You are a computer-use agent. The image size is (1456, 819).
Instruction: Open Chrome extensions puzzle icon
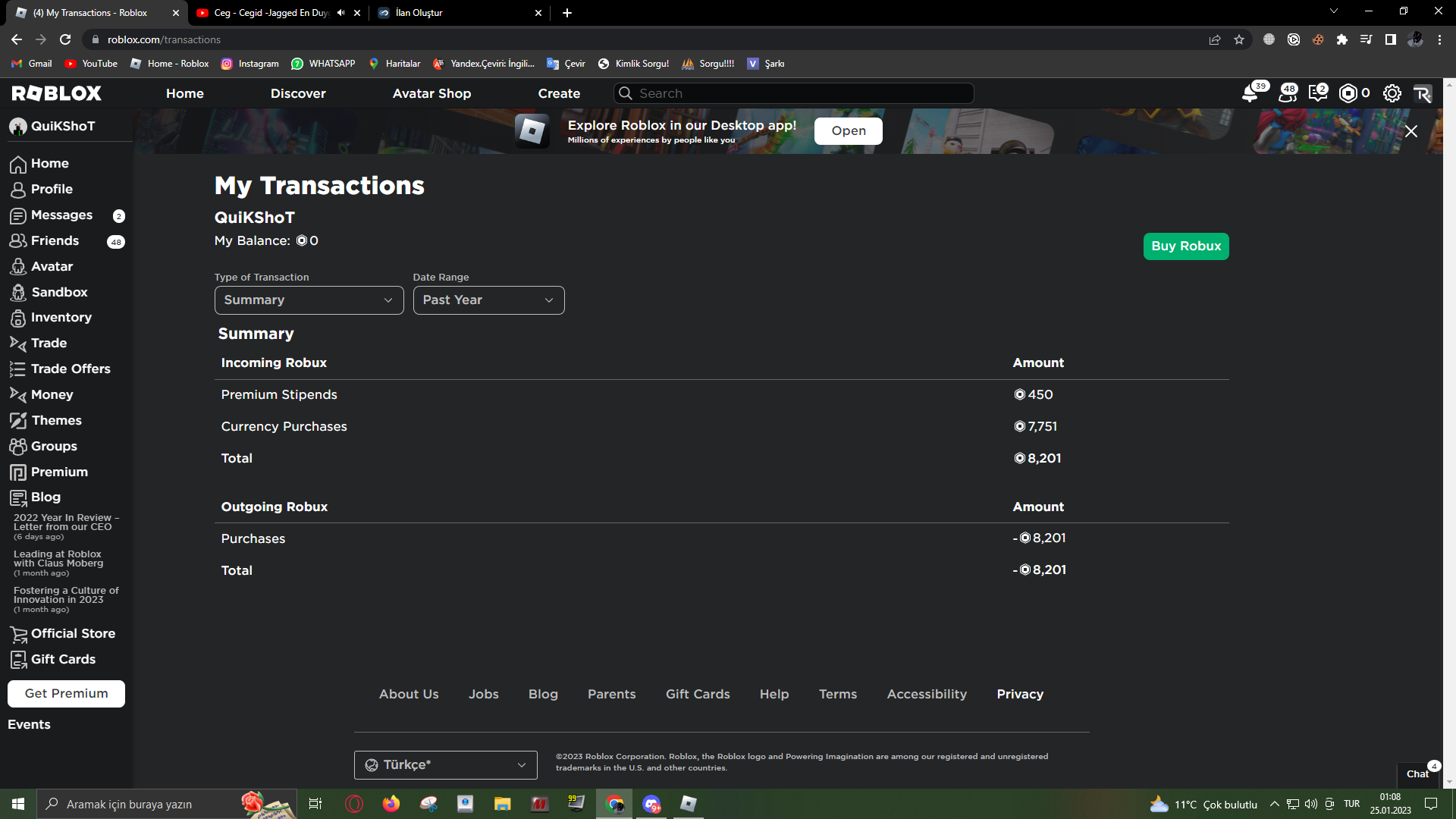(x=1342, y=39)
